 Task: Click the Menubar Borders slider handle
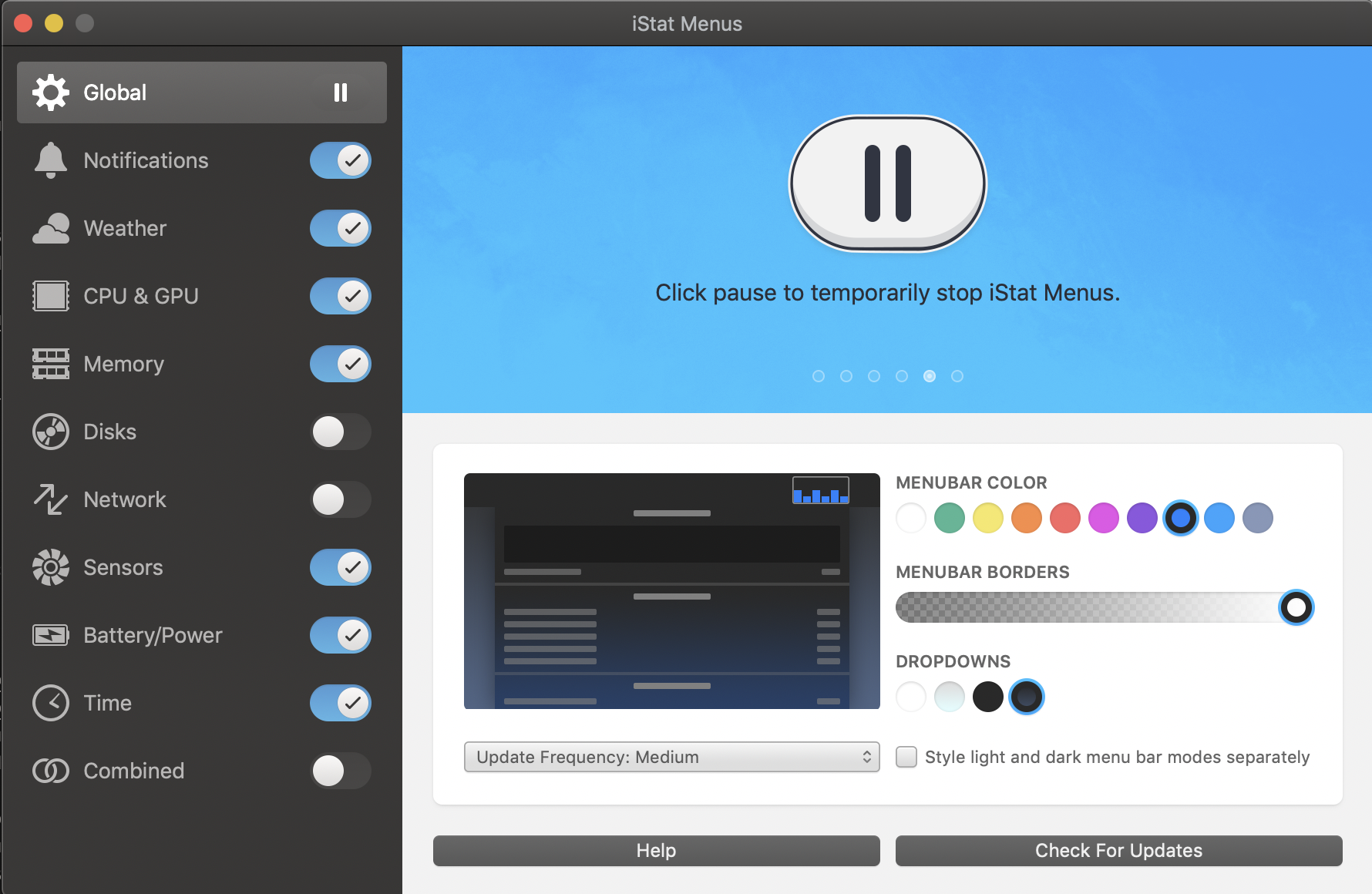click(1296, 607)
